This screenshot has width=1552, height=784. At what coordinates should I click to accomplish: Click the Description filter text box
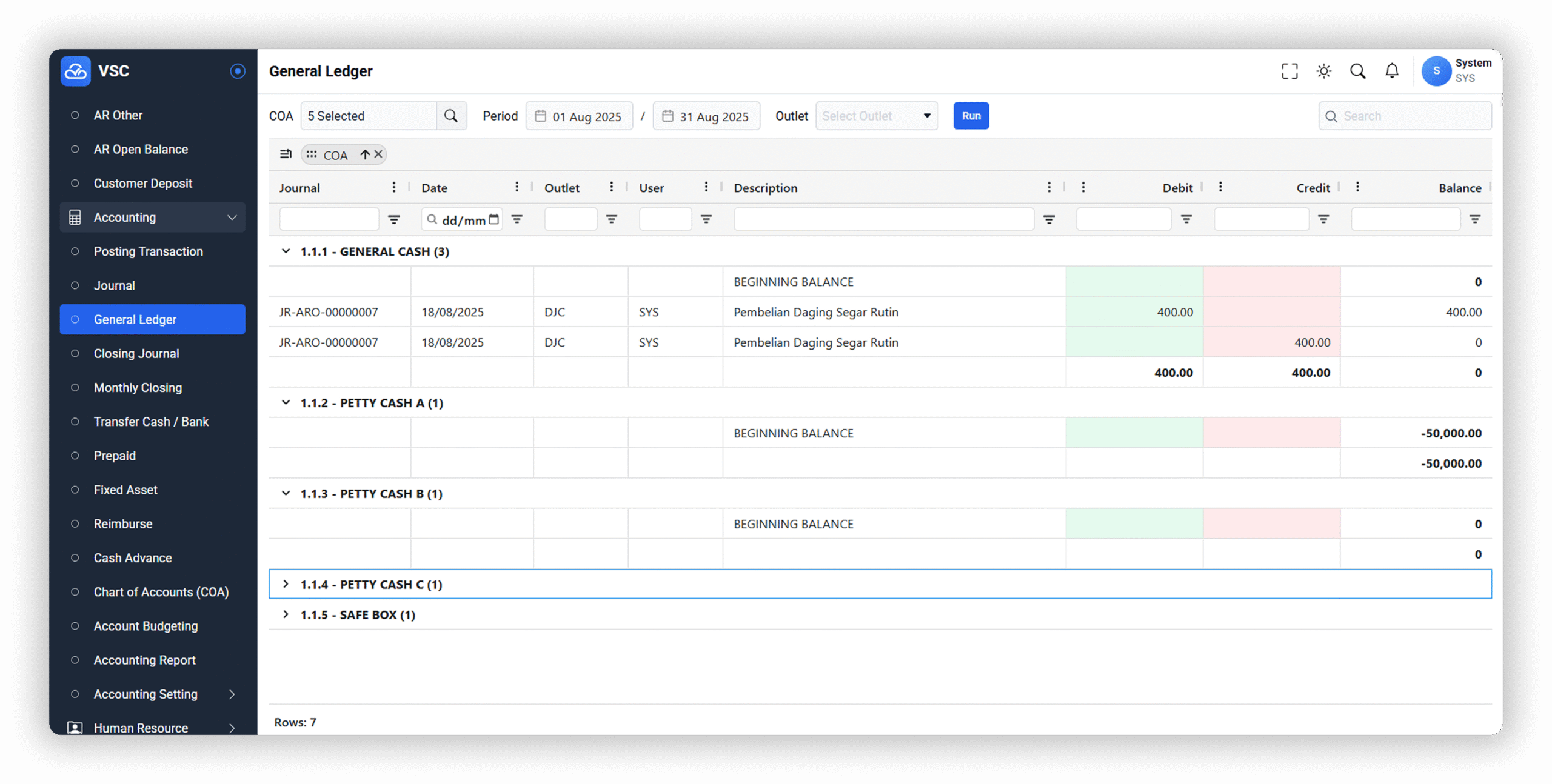(884, 219)
